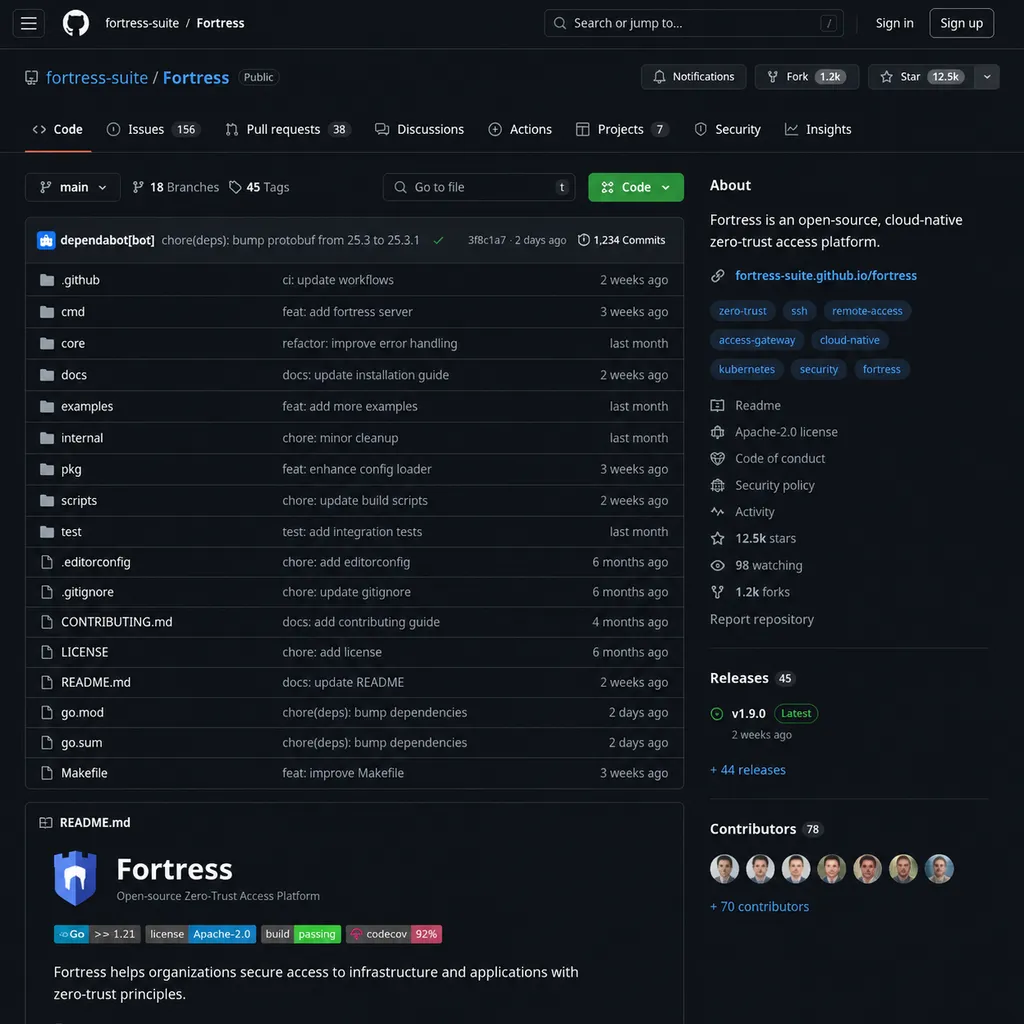Viewport: 1024px width, 1024px height.
Task: Focus the Go to file input
Action: [x=479, y=187]
